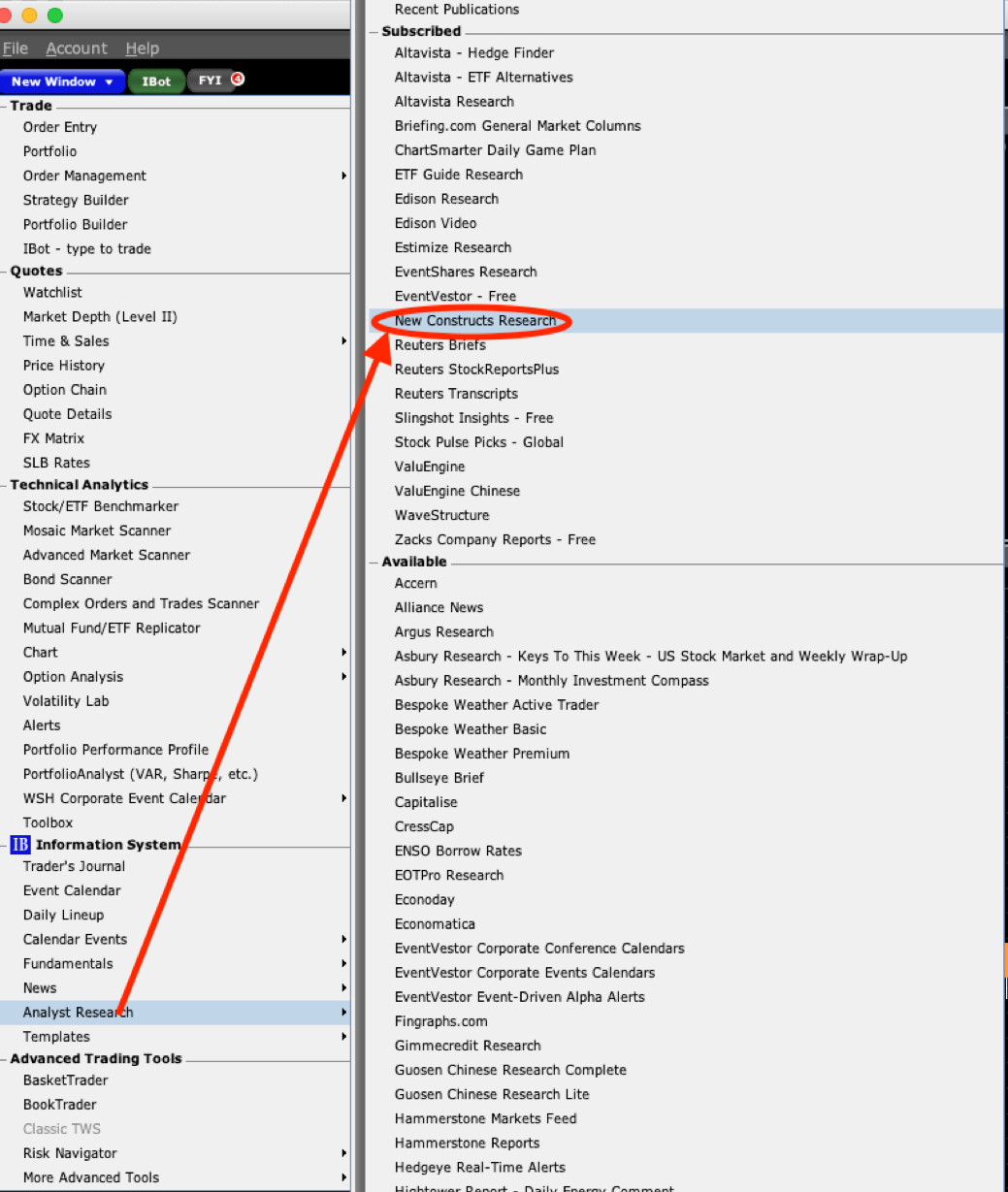Open the Account menu

[x=77, y=48]
